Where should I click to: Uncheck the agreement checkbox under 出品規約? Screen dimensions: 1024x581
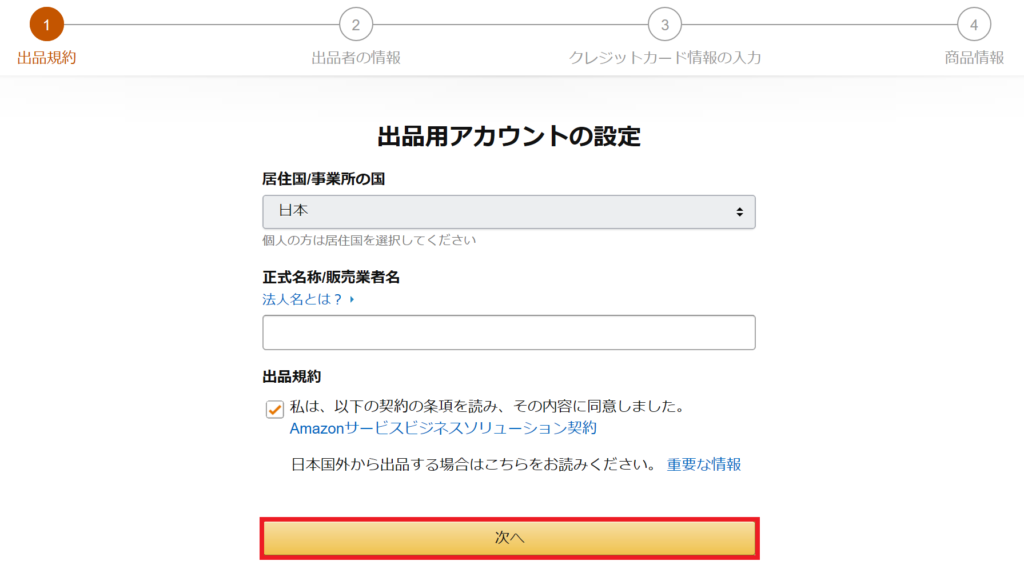[274, 409]
